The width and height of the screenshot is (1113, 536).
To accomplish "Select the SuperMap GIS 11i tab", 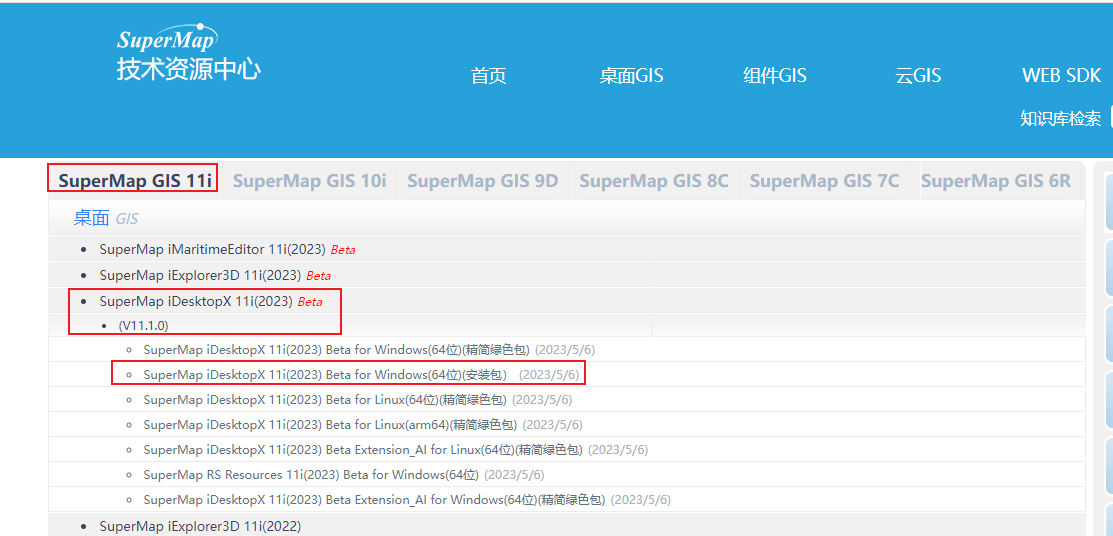I will click(x=136, y=180).
